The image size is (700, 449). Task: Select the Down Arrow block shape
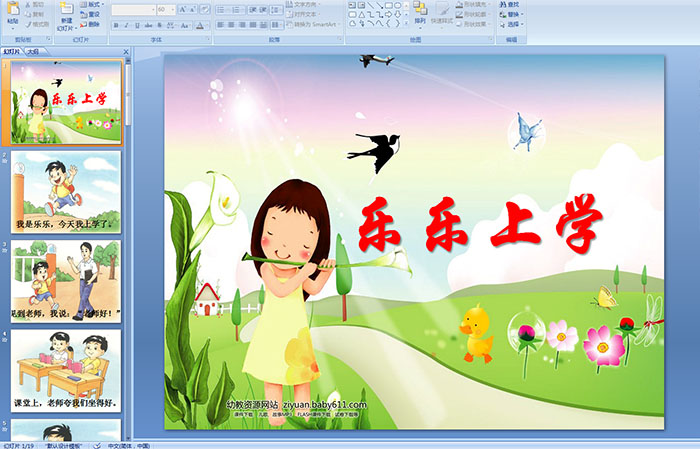398,14
